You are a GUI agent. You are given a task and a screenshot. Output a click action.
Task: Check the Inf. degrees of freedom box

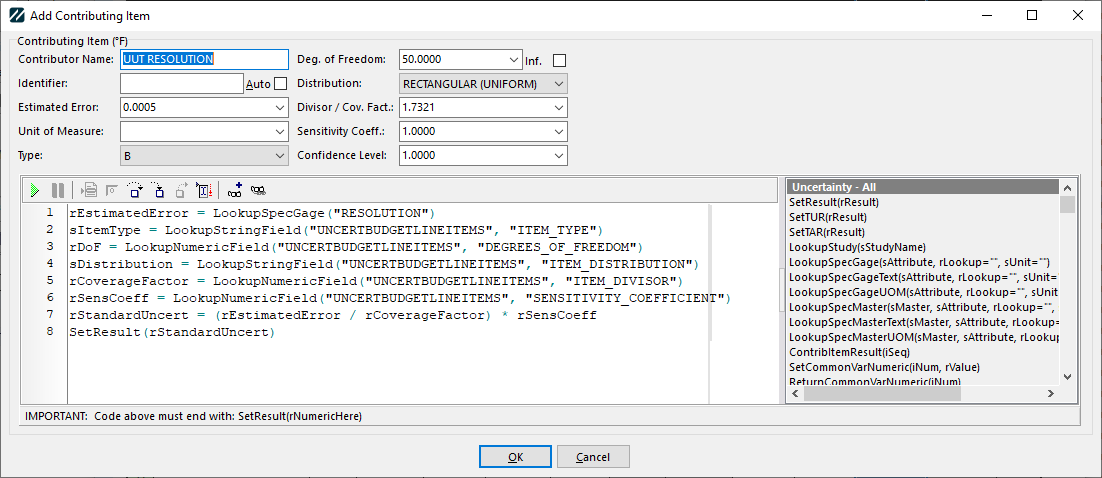coord(559,61)
